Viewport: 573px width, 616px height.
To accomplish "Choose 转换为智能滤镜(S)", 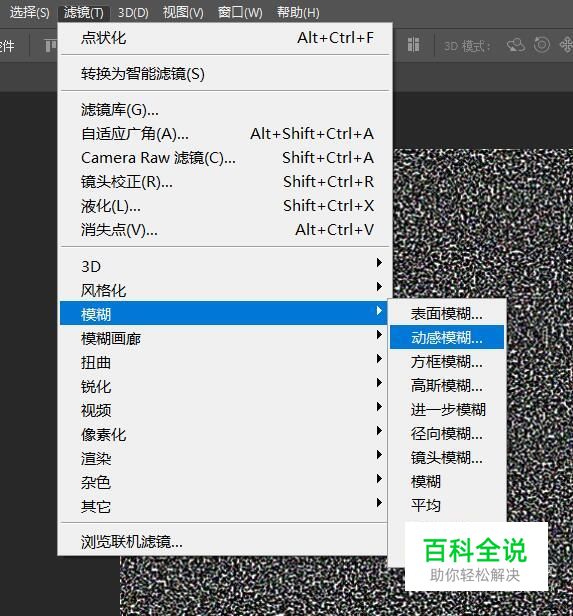I will point(225,73).
